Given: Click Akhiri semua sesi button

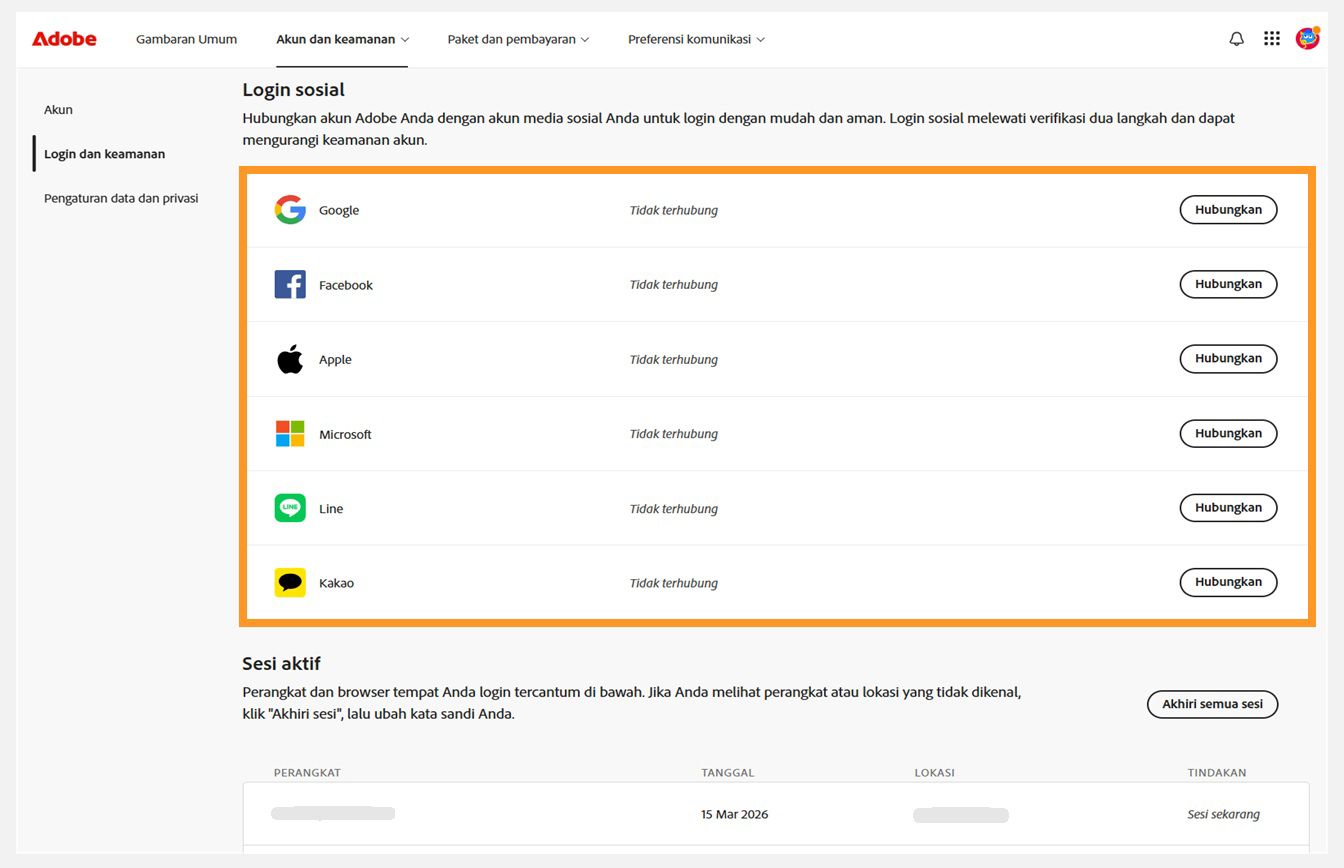Looking at the screenshot, I should (x=1212, y=704).
